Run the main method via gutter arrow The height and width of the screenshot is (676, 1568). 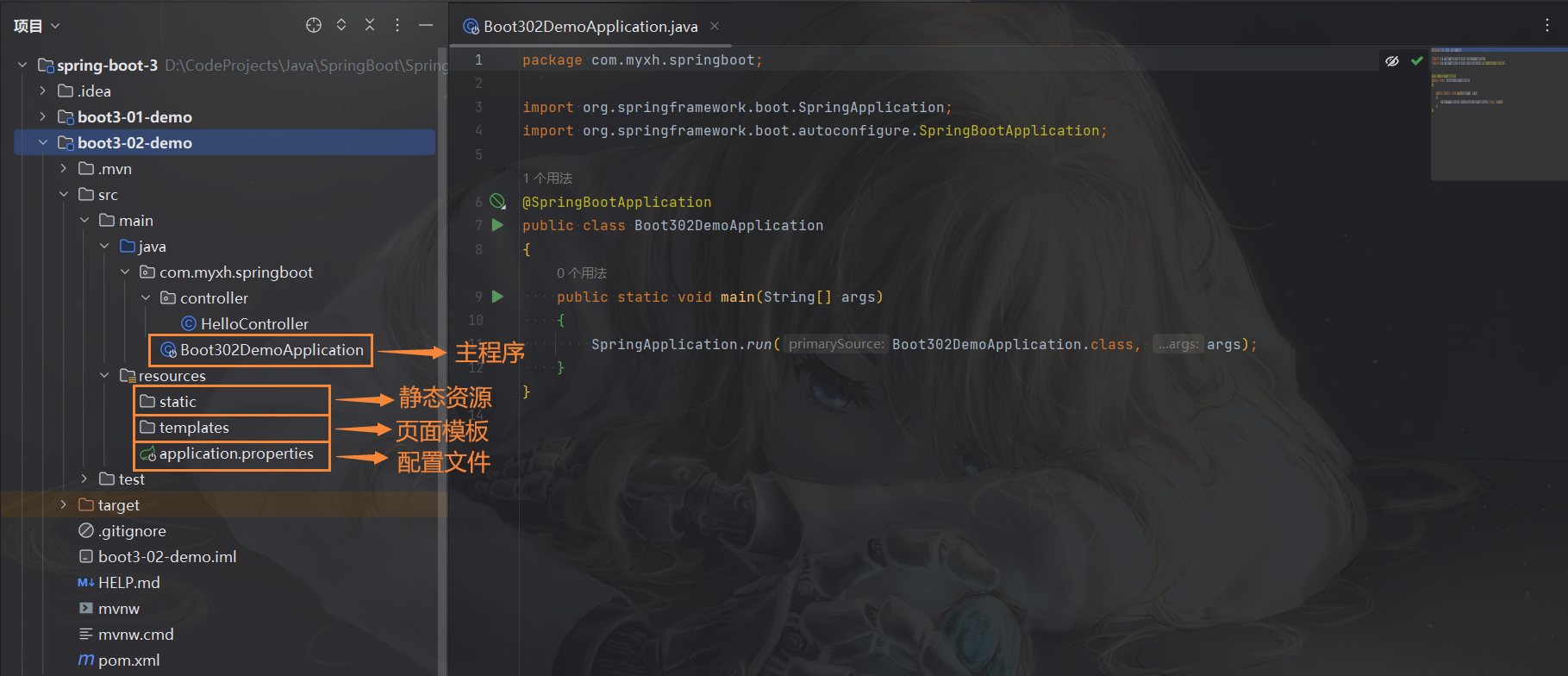point(497,297)
